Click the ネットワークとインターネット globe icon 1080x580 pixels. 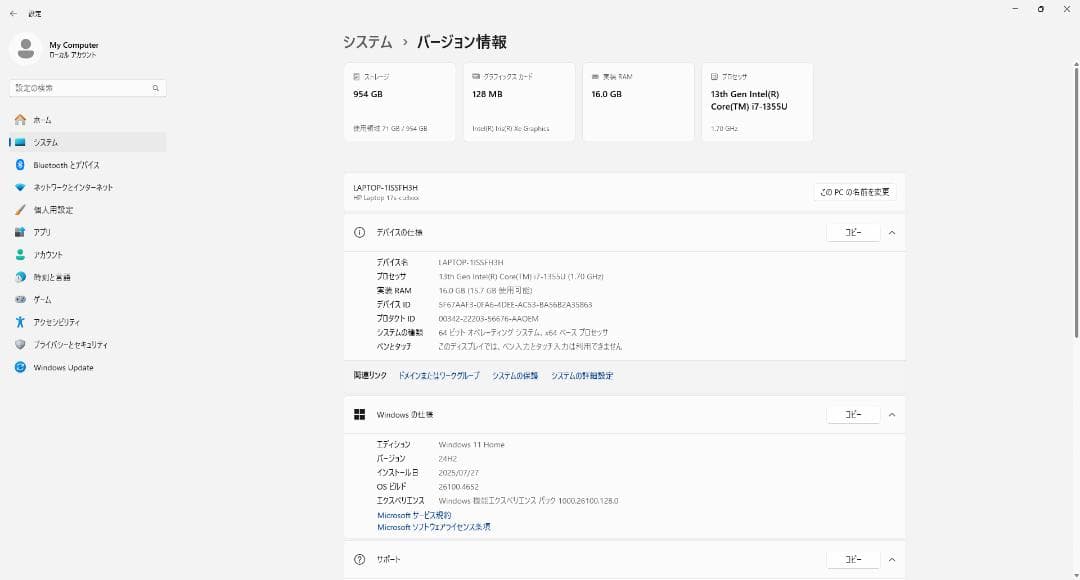(19, 186)
